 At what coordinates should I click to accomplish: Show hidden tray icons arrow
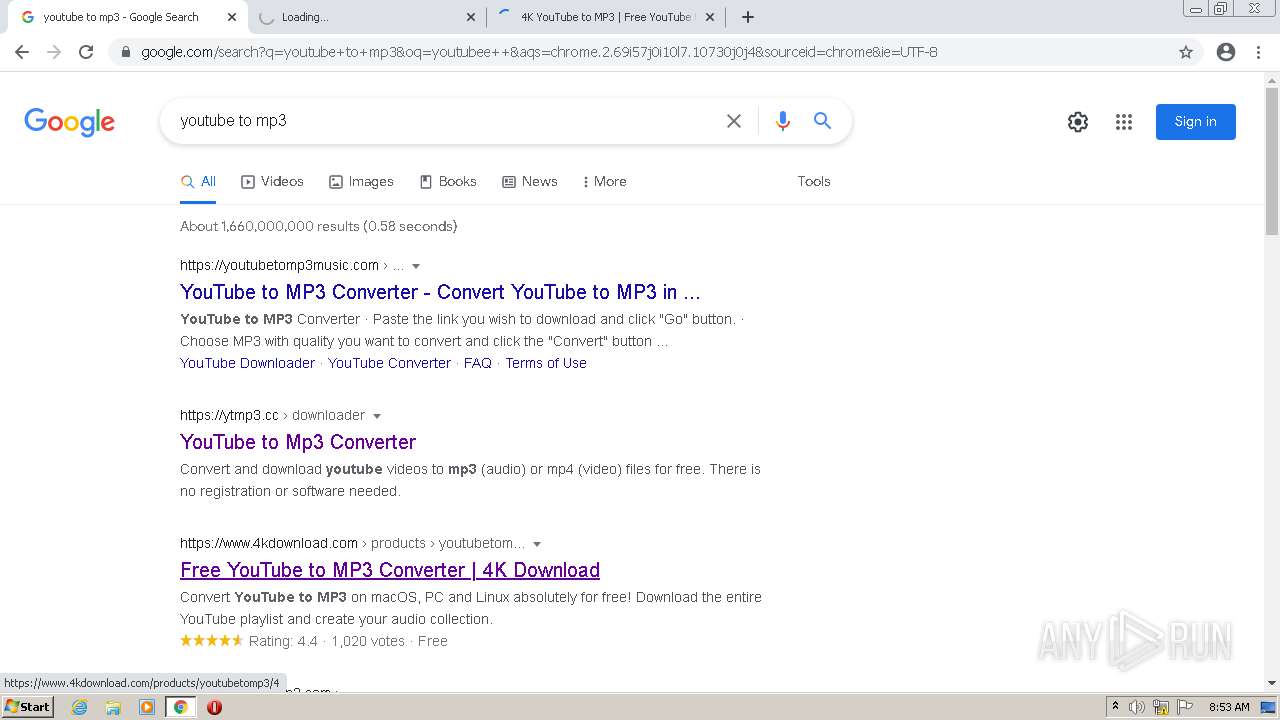pyautogui.click(x=1115, y=707)
